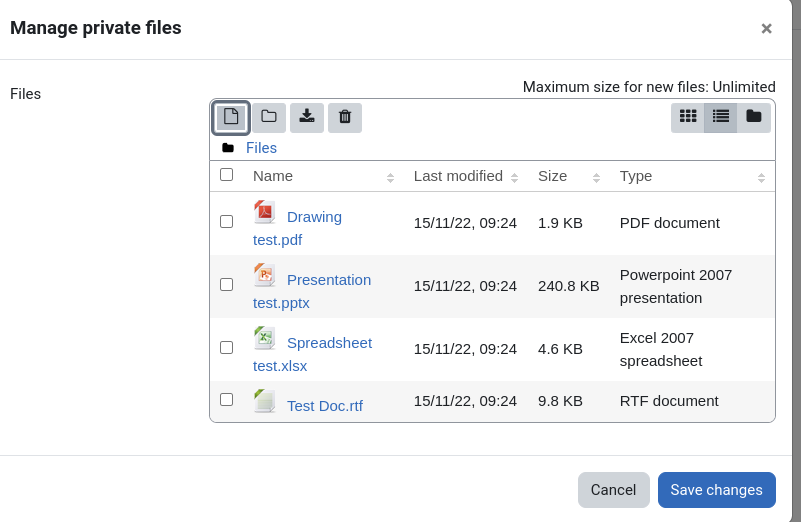801x522 pixels.
Task: Switch to list details view
Action: point(720,117)
